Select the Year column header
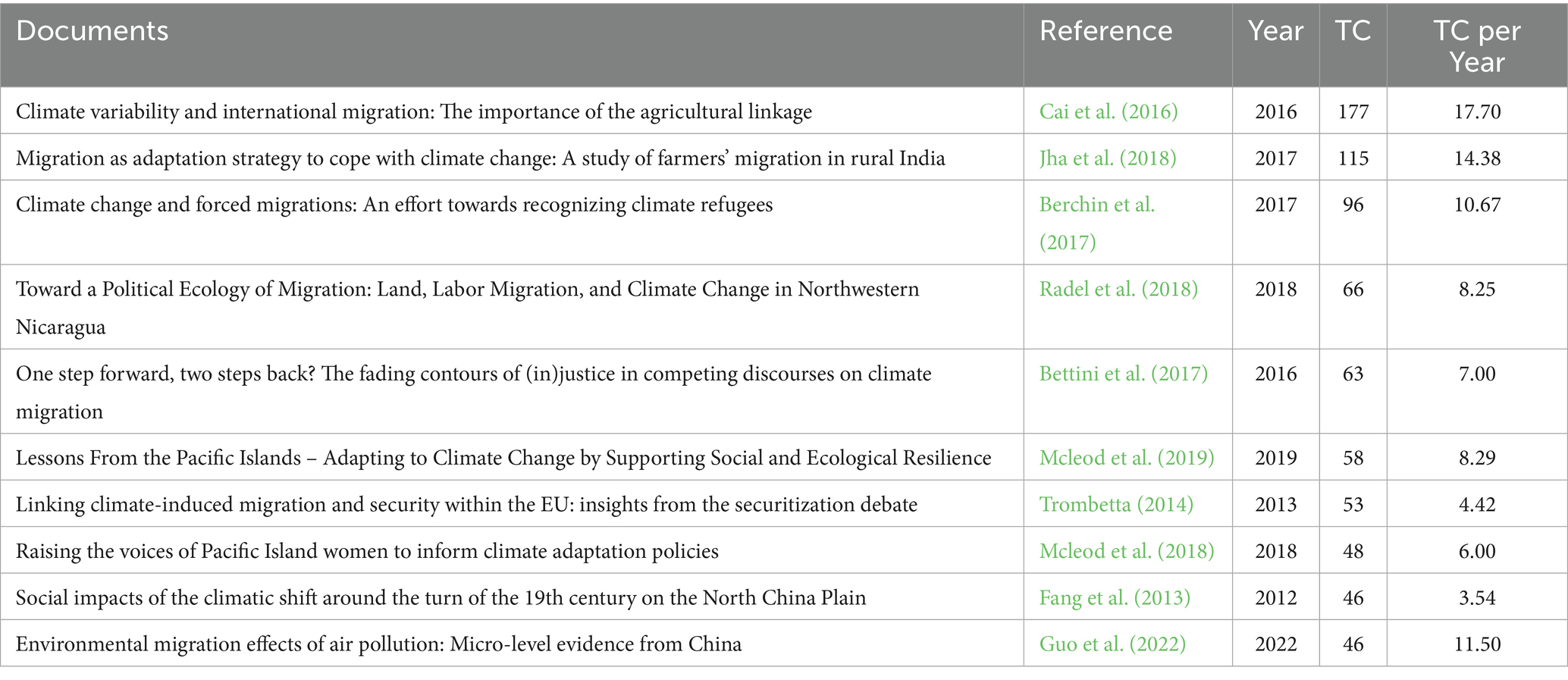The height and width of the screenshot is (680, 1568). click(x=1275, y=31)
